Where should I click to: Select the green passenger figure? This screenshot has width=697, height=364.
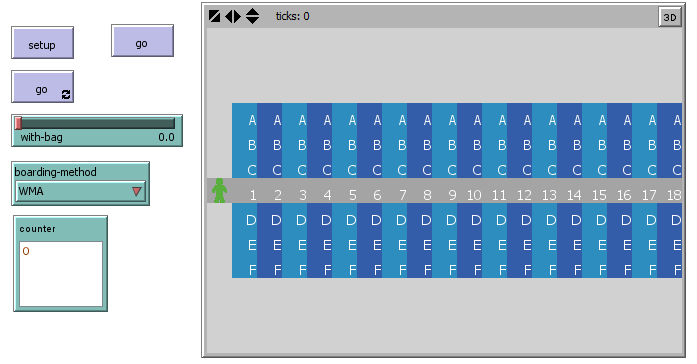pyautogui.click(x=219, y=191)
